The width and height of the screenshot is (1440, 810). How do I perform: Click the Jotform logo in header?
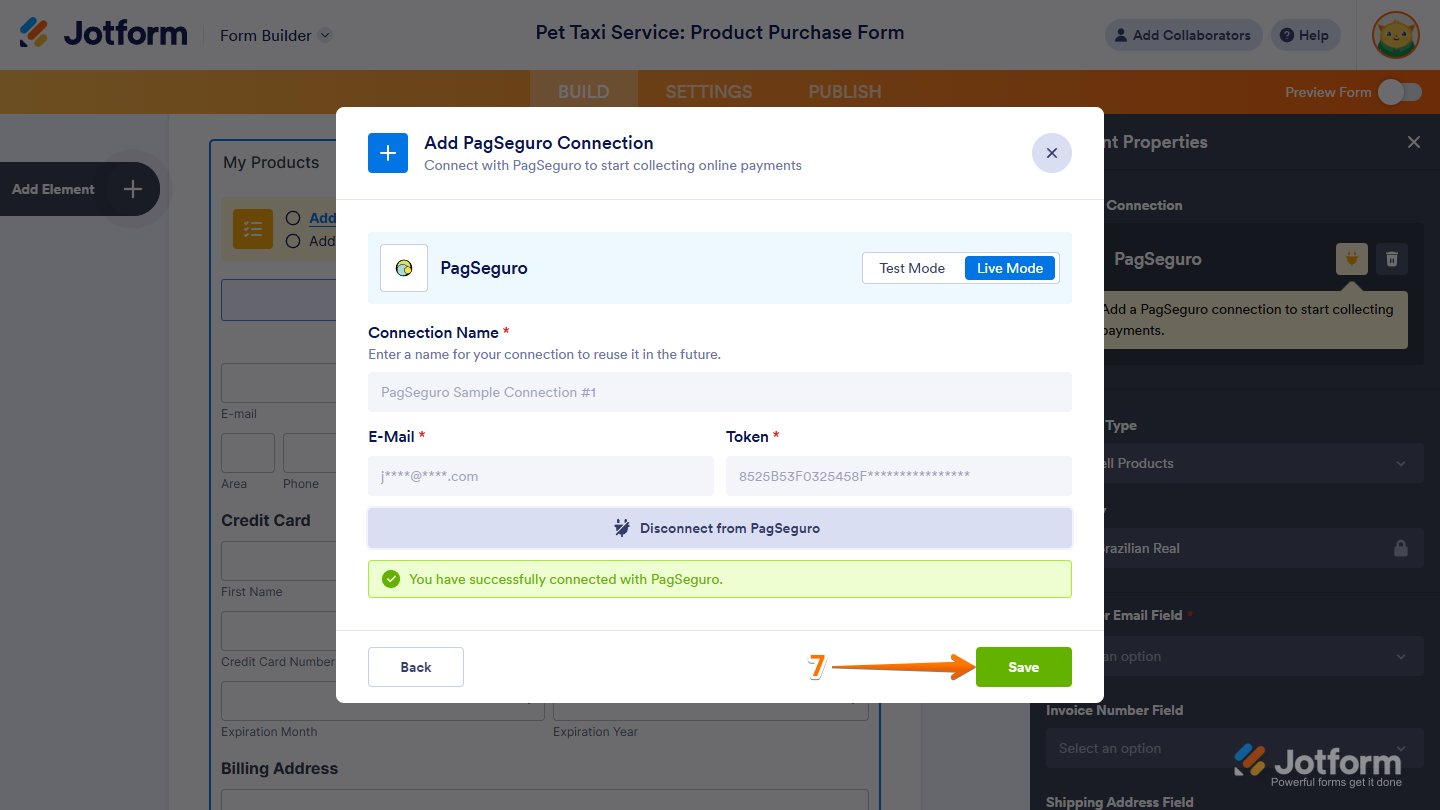(104, 34)
